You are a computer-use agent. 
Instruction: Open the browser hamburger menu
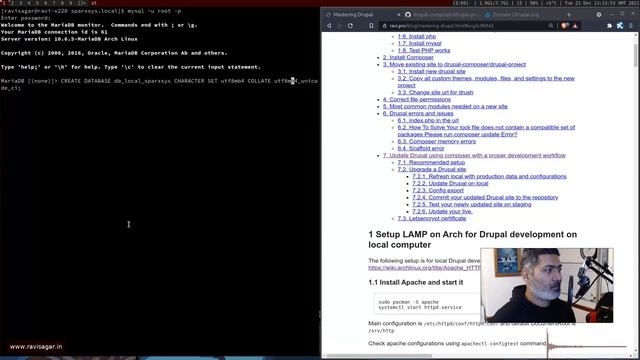[631, 26]
